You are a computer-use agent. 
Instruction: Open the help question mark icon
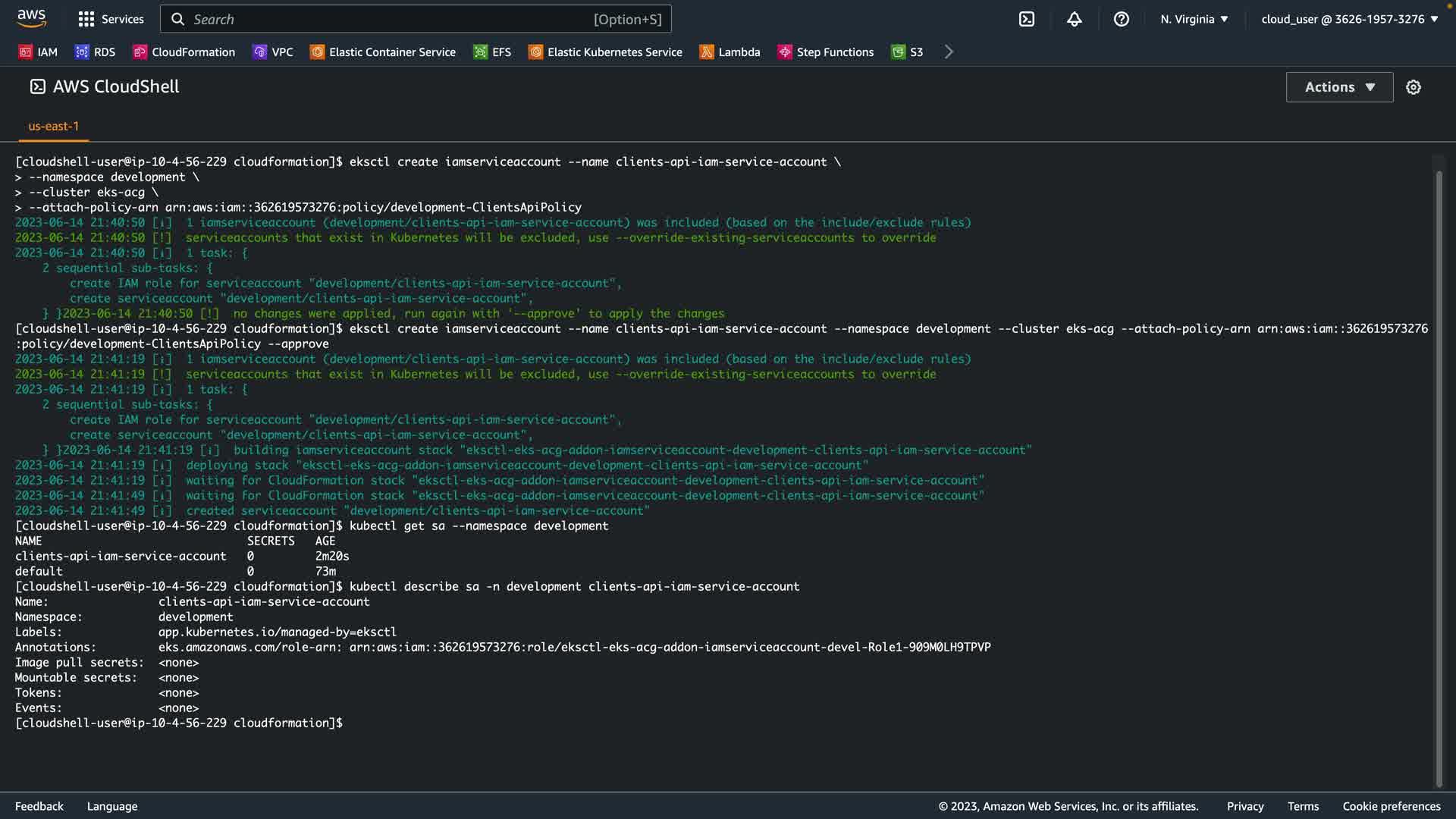(x=1121, y=19)
